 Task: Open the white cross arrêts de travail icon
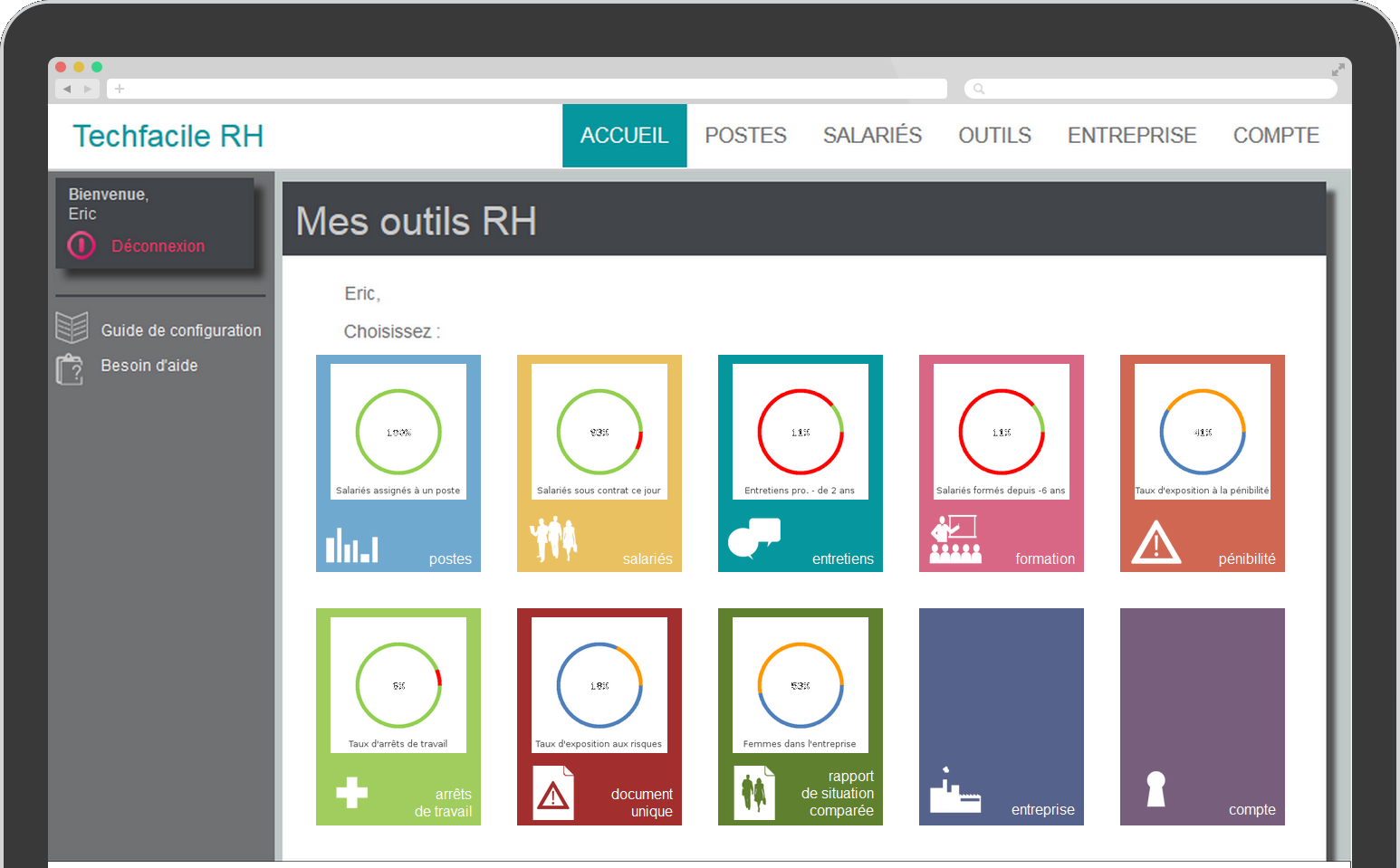click(x=351, y=793)
